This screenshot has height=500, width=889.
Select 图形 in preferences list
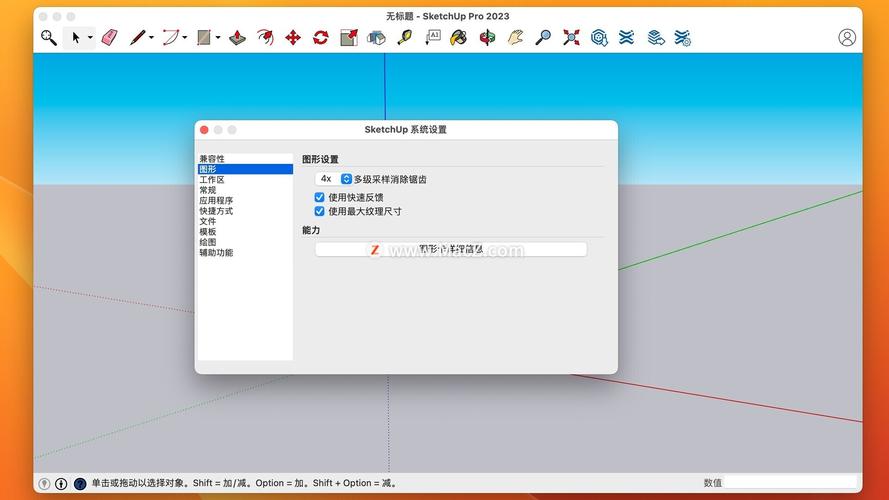click(x=245, y=169)
